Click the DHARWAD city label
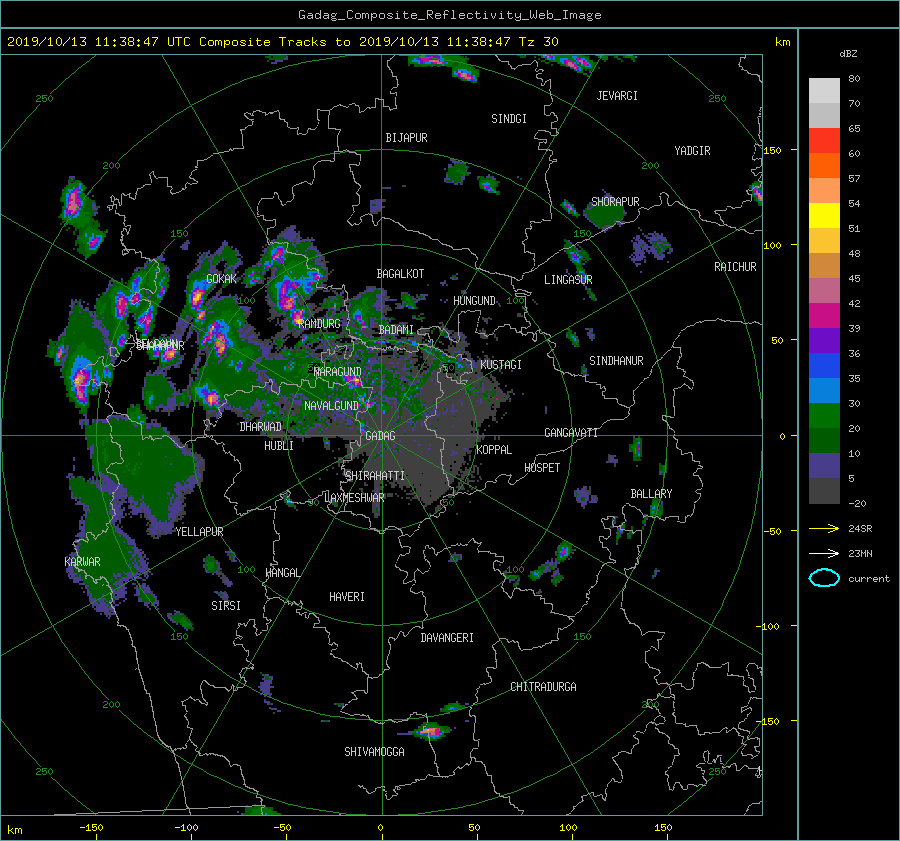 tap(261, 427)
